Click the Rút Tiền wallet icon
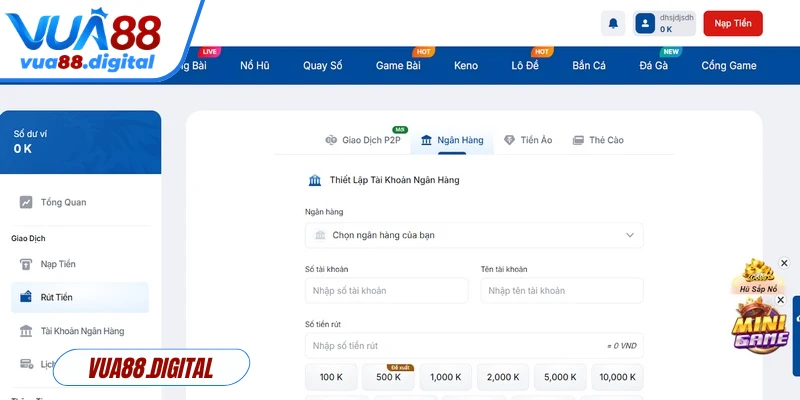This screenshot has height=400, width=800. point(26,297)
